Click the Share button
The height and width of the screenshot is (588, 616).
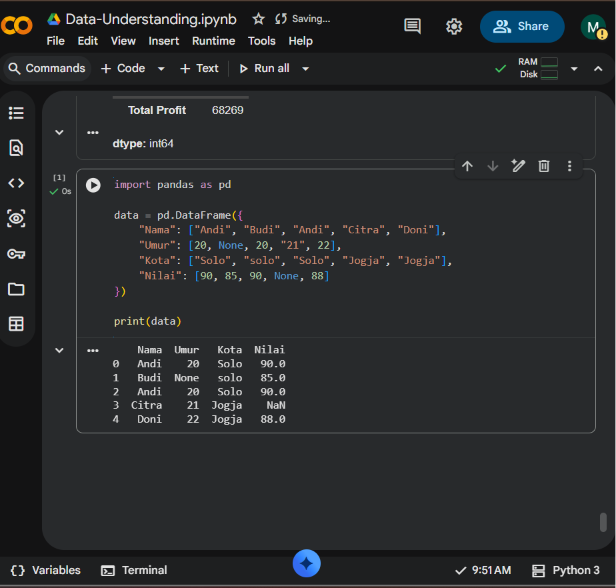coord(522,26)
